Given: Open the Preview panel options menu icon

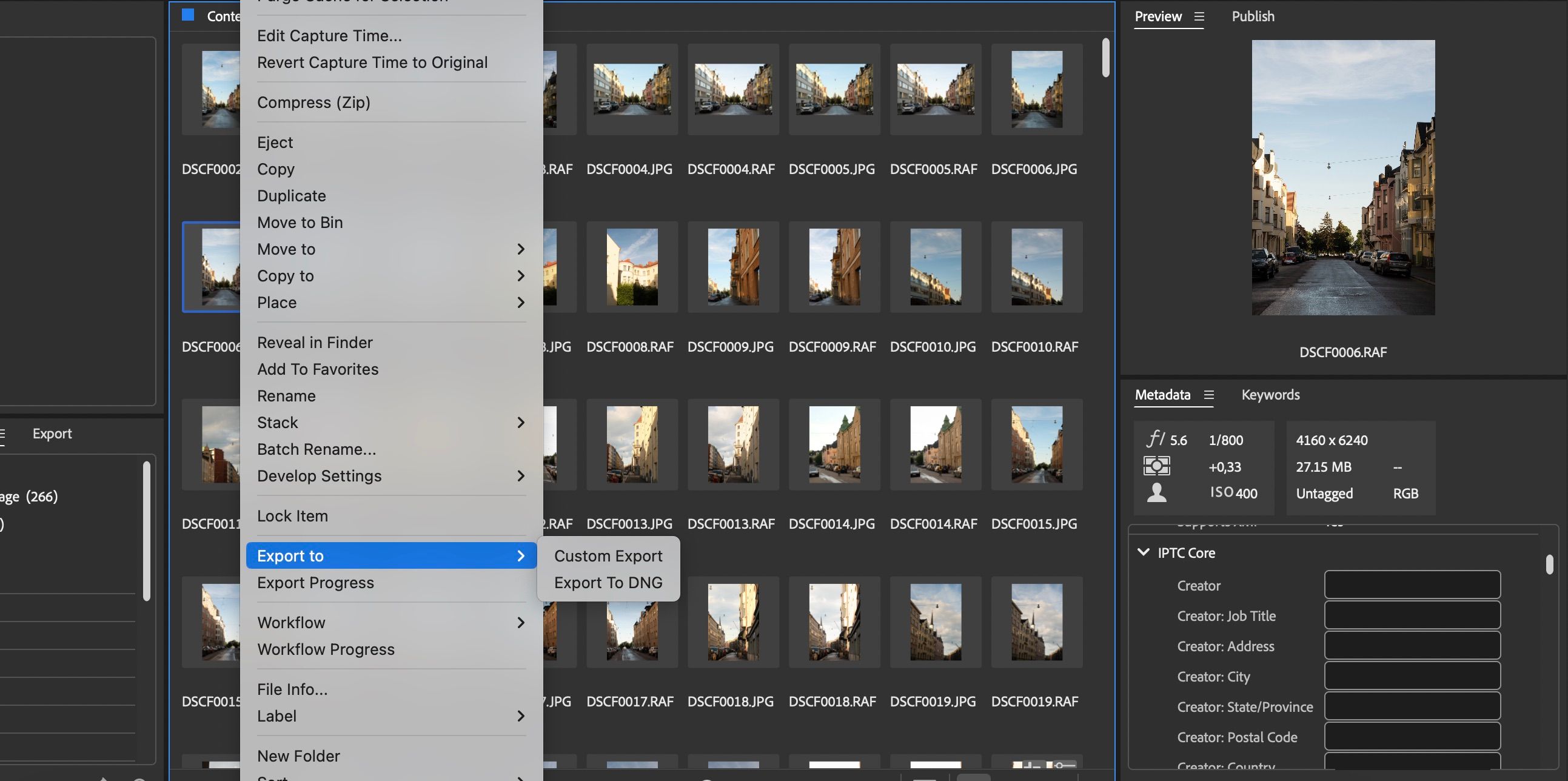Looking at the screenshot, I should tap(1199, 17).
